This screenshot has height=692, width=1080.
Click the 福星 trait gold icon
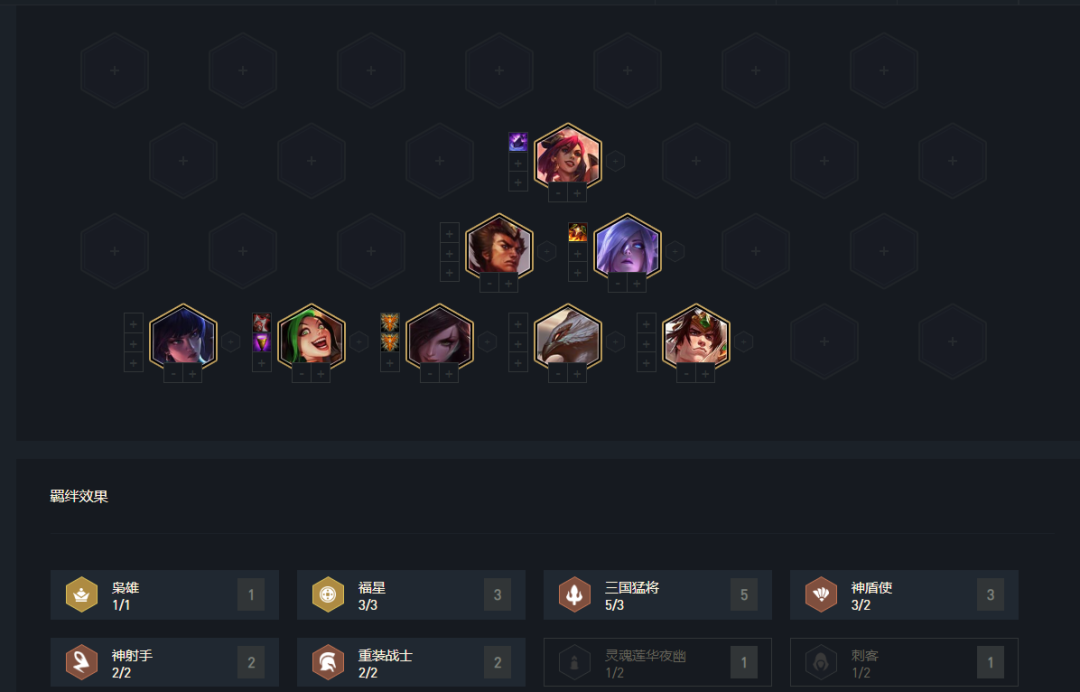point(328,594)
